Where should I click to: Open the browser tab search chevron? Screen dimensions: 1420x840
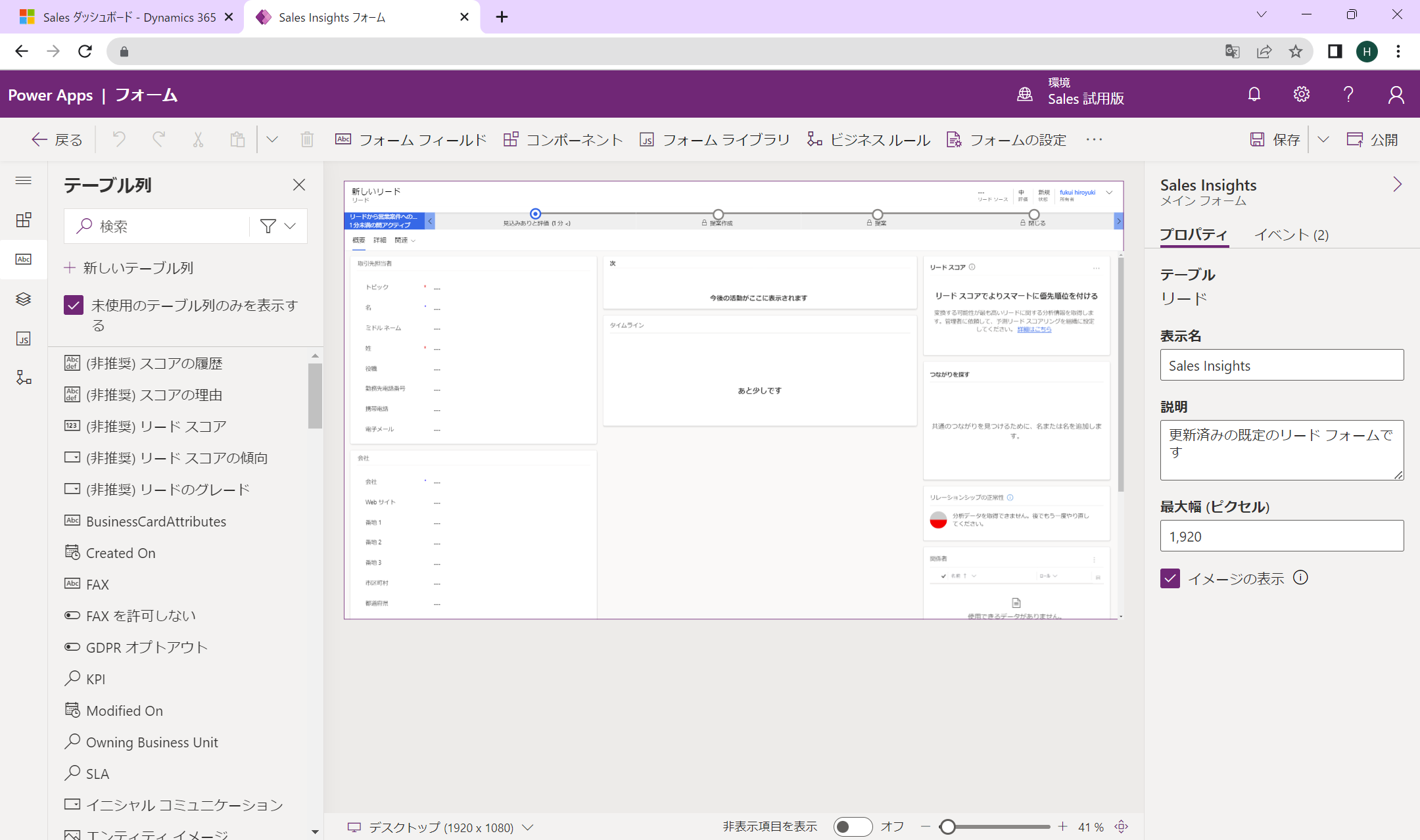[x=1262, y=15]
